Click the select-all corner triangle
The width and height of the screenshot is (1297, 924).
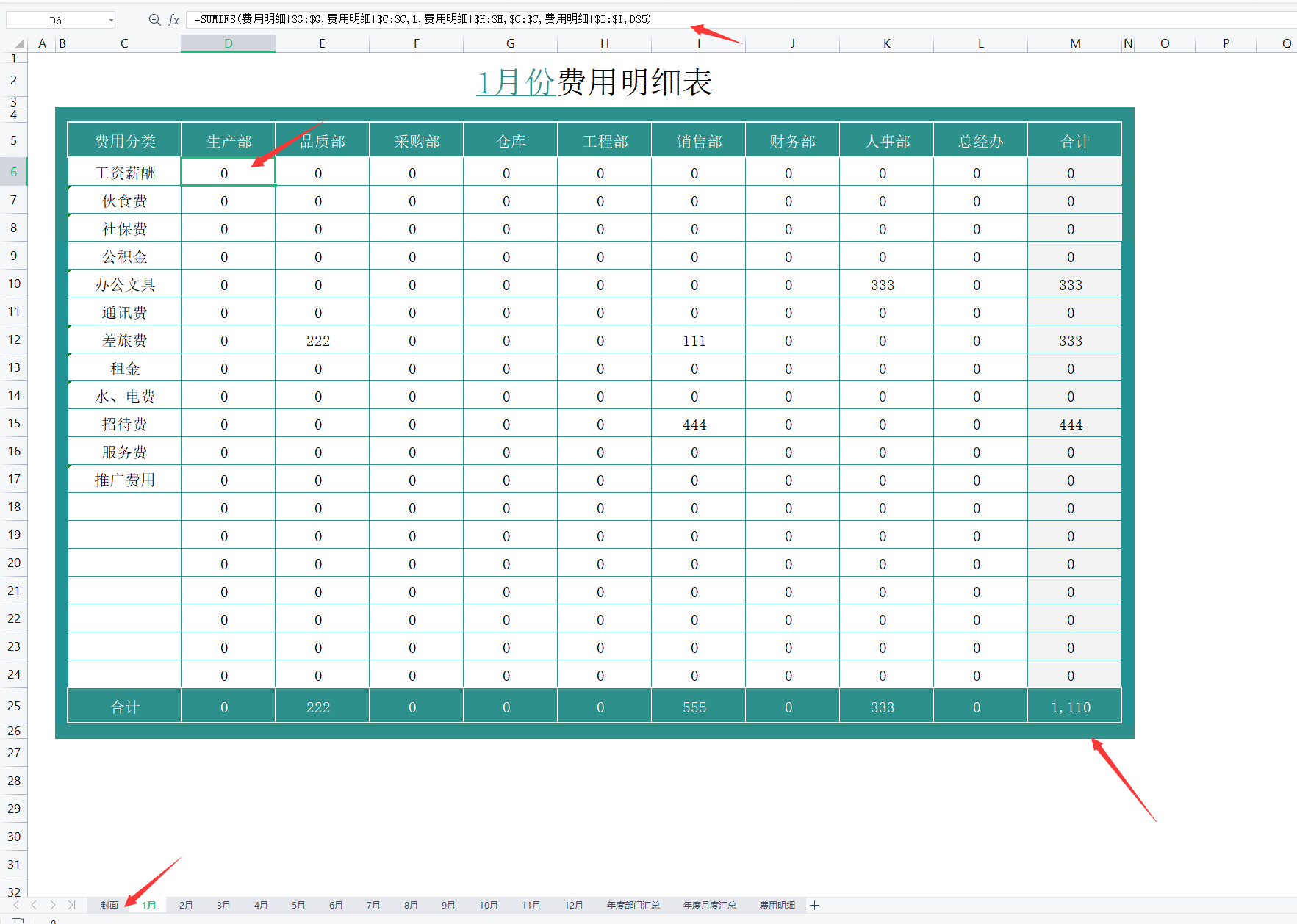[x=18, y=44]
